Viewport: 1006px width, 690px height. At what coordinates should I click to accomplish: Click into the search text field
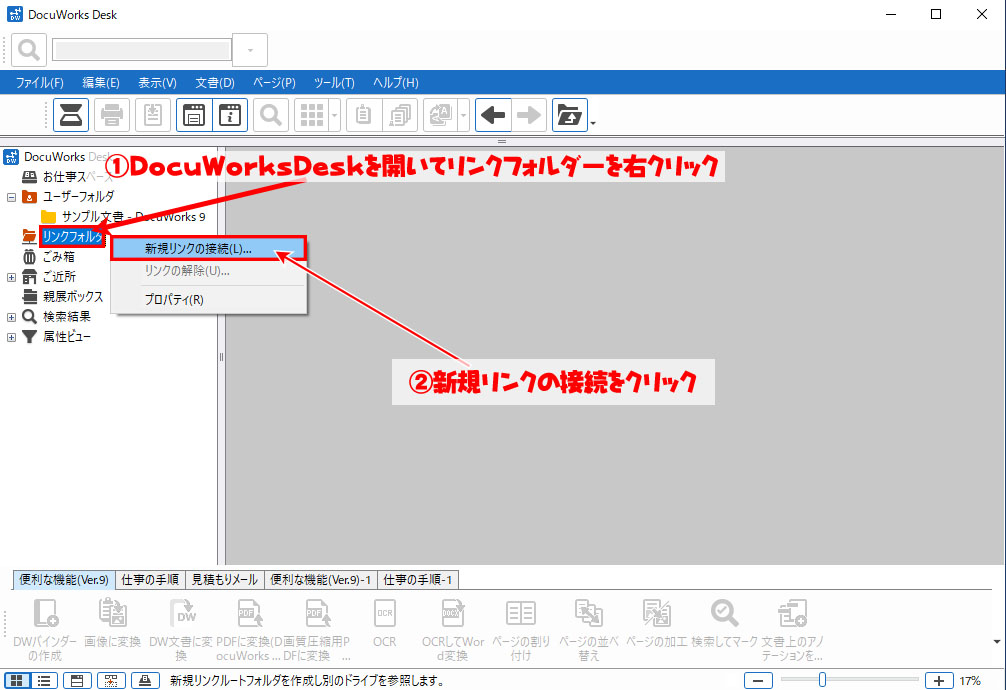[x=142, y=49]
